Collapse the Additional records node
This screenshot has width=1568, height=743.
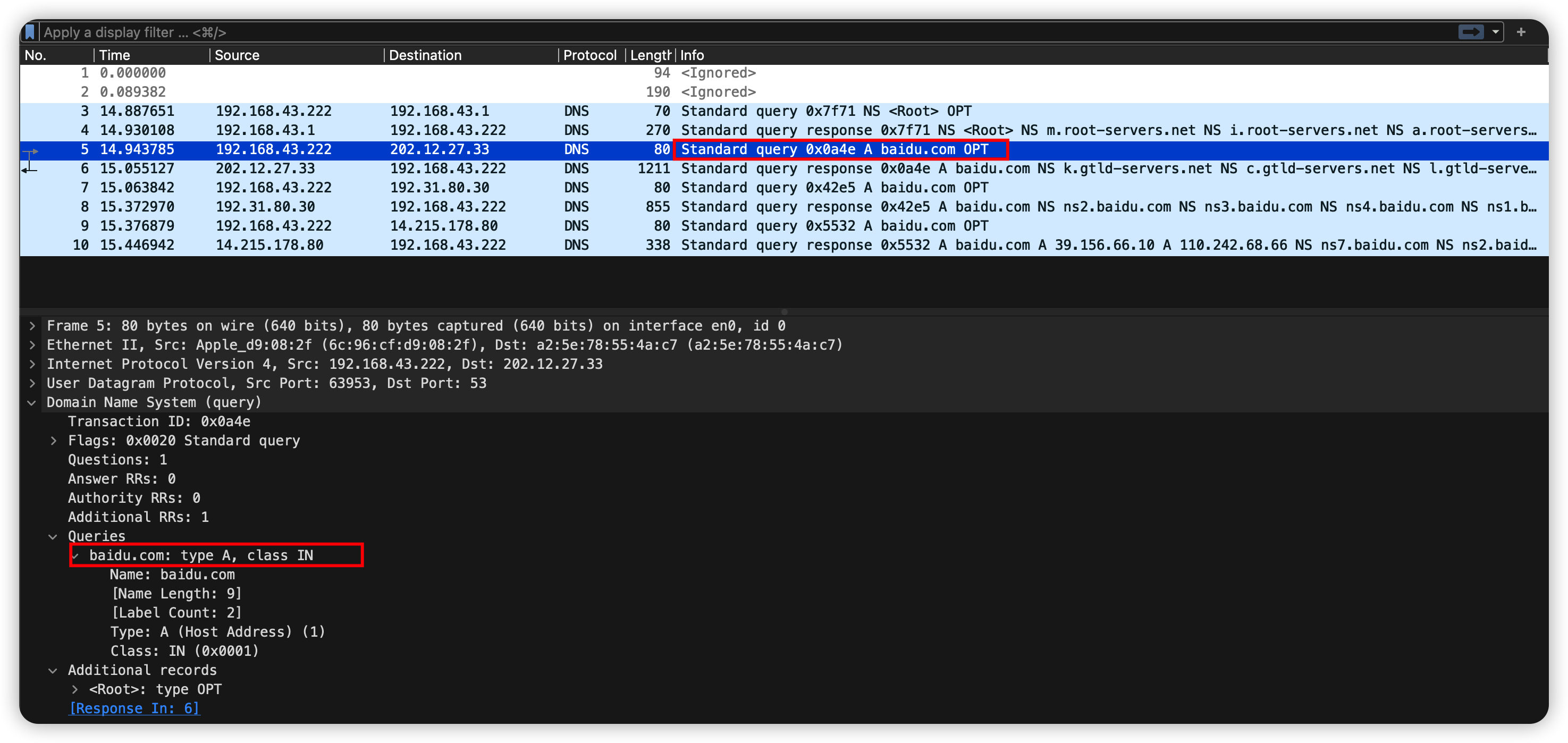click(x=53, y=671)
